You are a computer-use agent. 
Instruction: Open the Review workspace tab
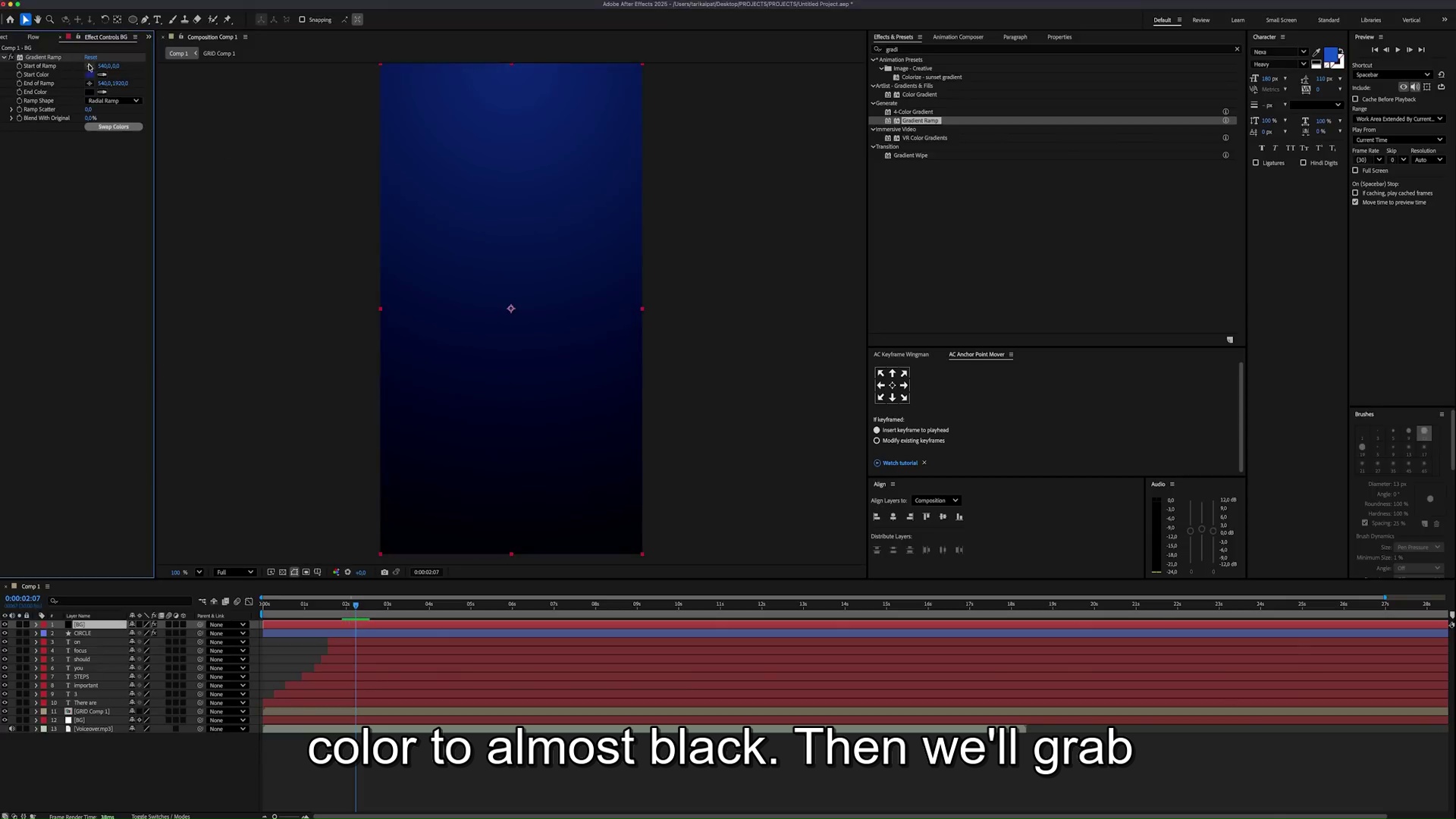[x=1201, y=20]
